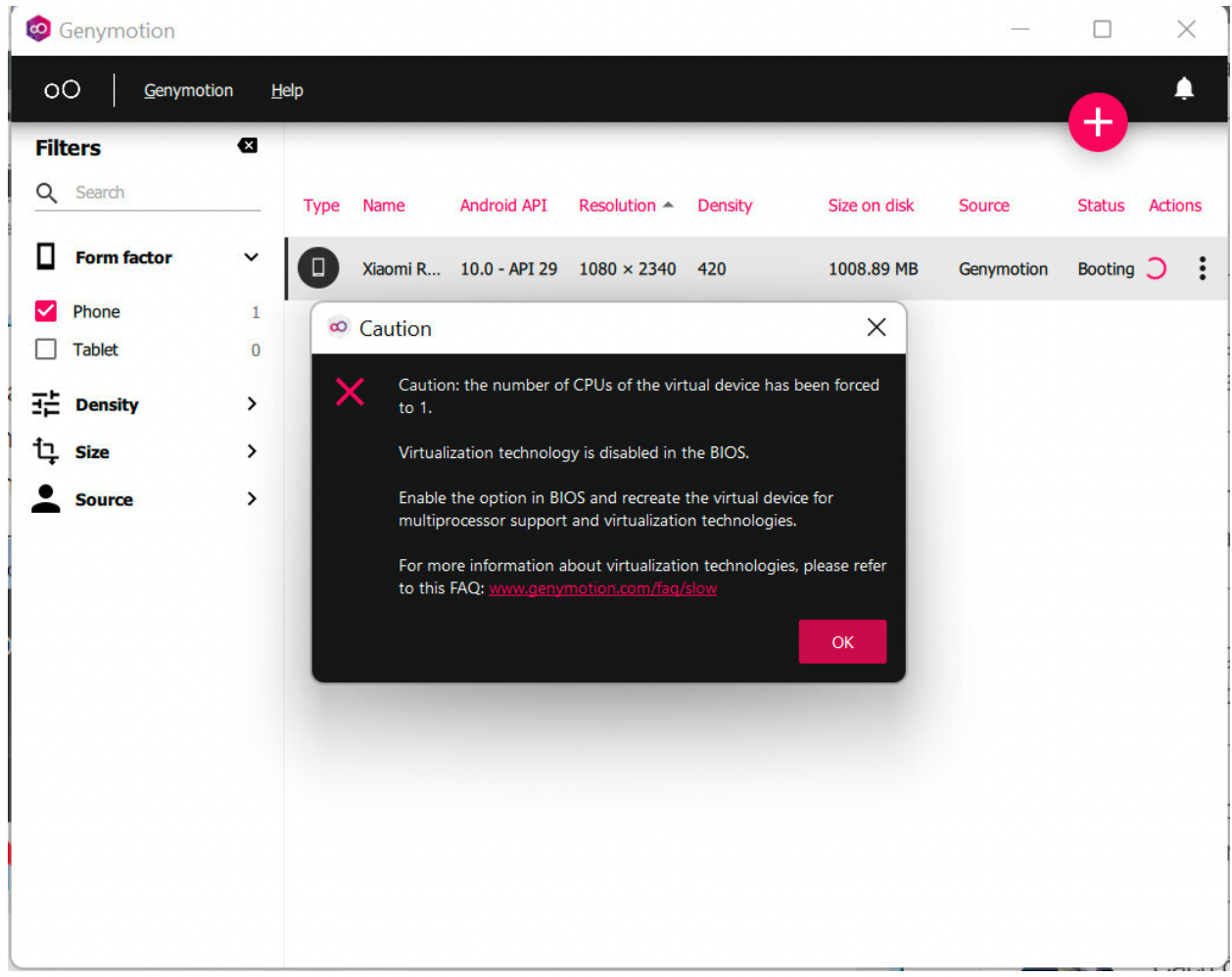Close the Genymotion window

pyautogui.click(x=1186, y=29)
